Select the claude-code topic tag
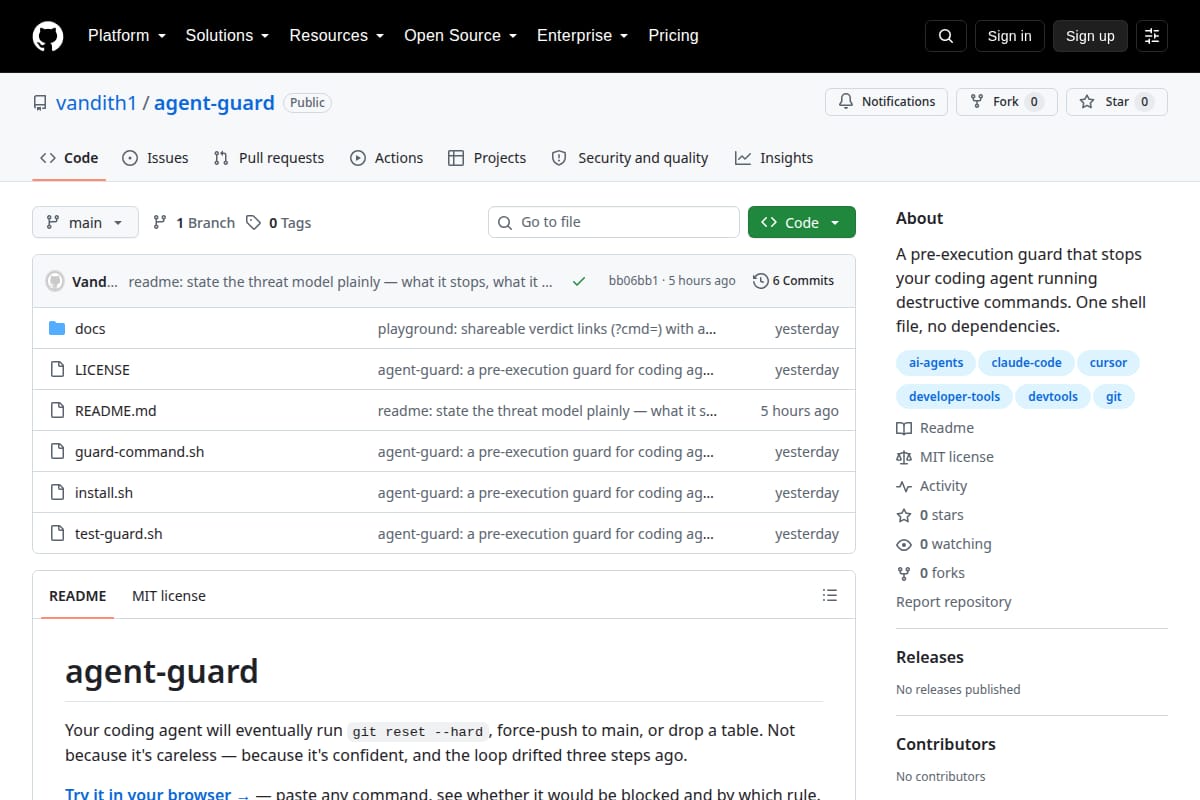Image resolution: width=1200 pixels, height=800 pixels. pos(1026,363)
